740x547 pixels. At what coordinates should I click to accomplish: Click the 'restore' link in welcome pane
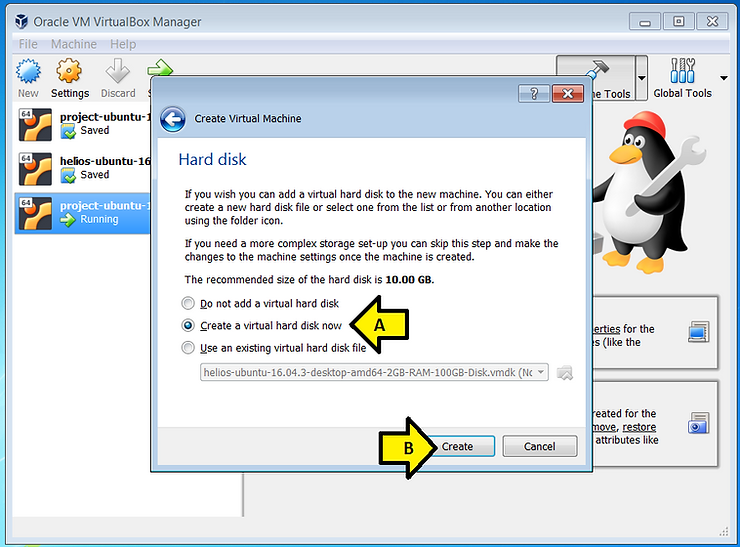coord(639,427)
